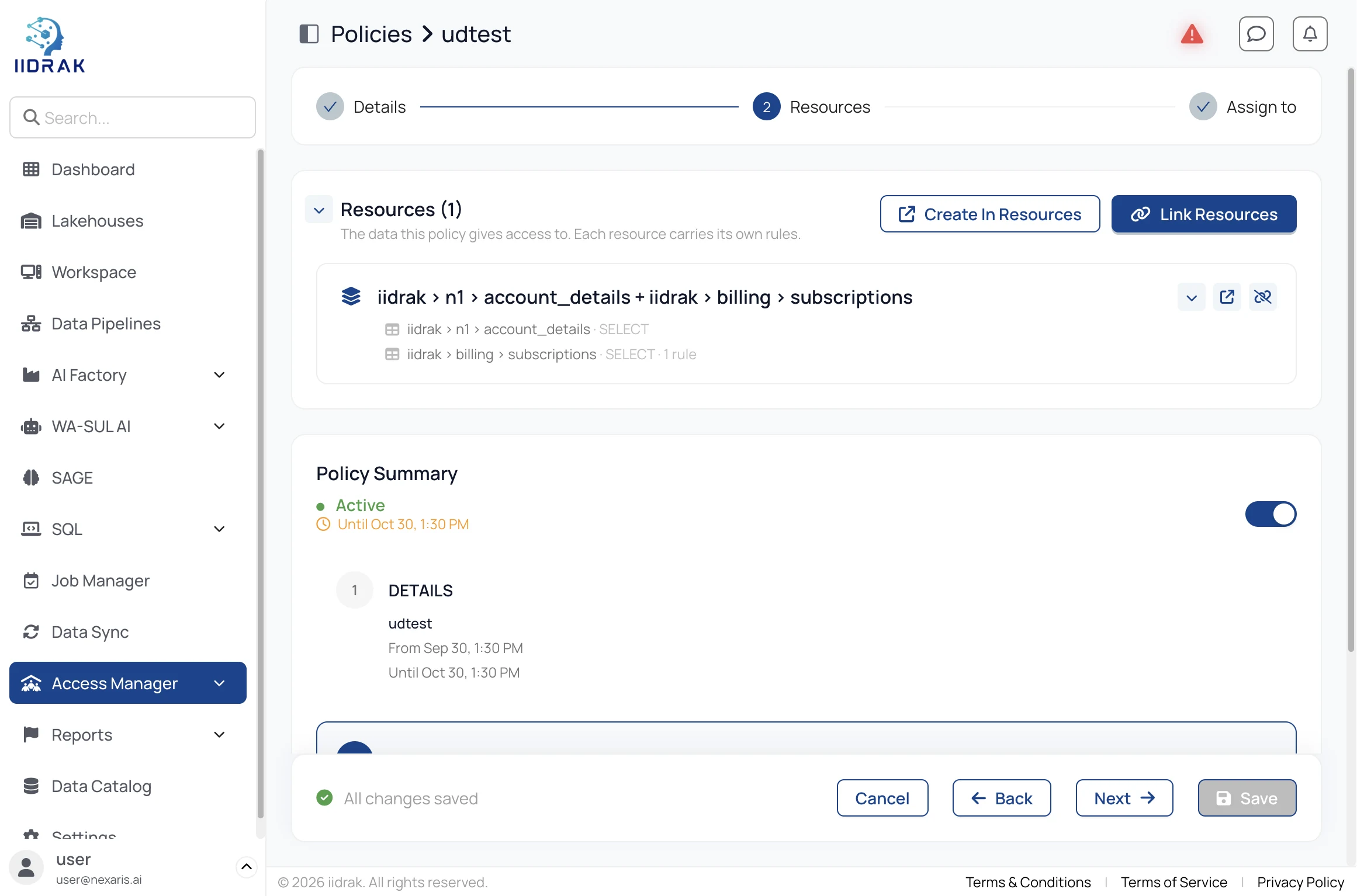The image size is (1357, 896).
Task: Click the red warning alert icon
Action: [1192, 34]
